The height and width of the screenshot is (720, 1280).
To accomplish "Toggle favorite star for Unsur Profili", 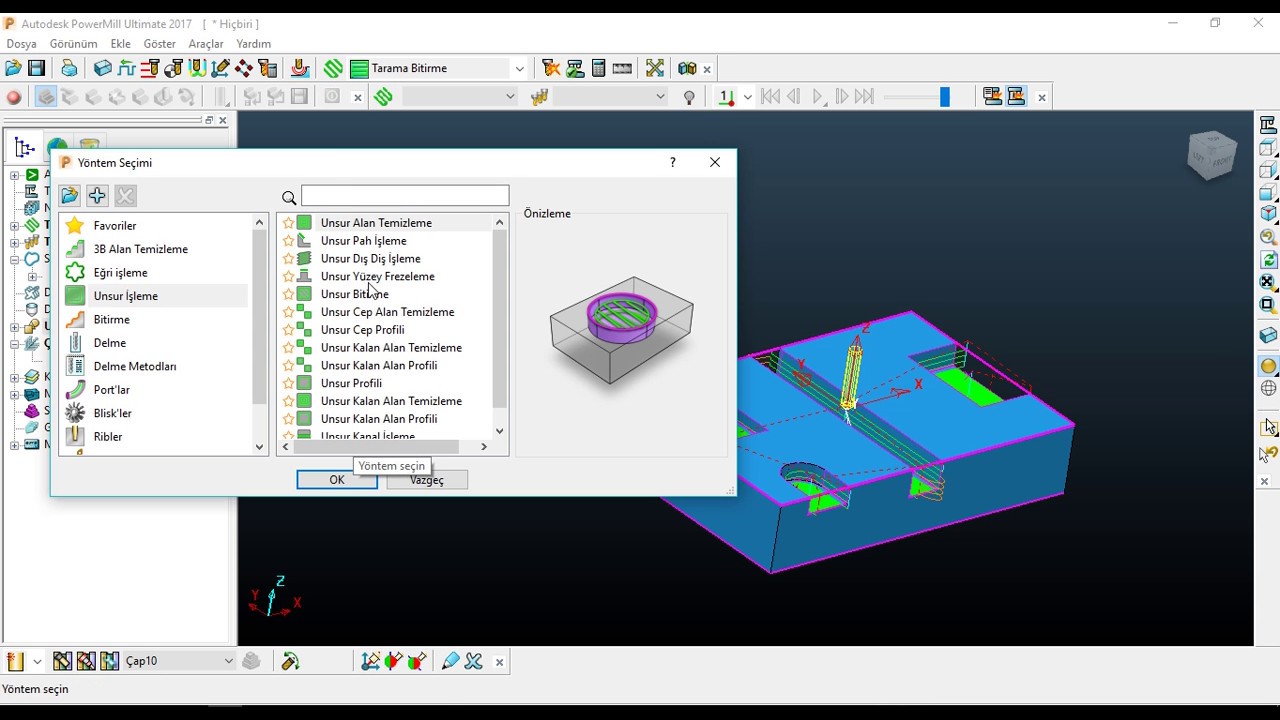I will point(289,383).
